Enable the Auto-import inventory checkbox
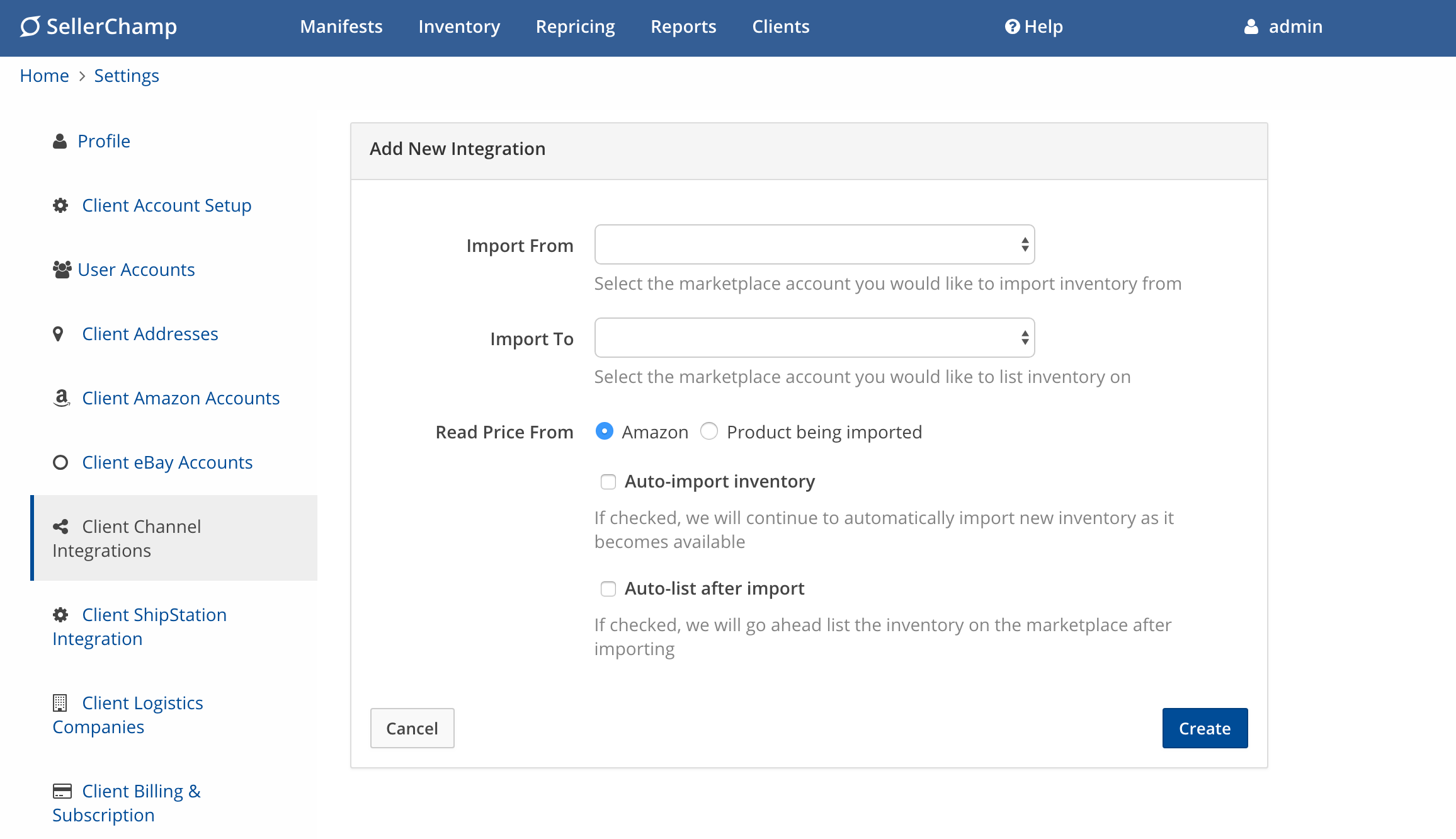 coord(608,482)
